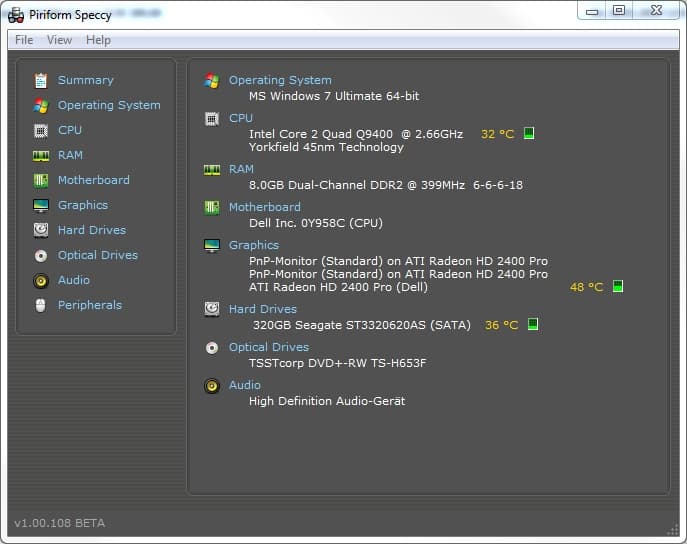Click the green temperature indicator next to 36 °C

coord(533,324)
